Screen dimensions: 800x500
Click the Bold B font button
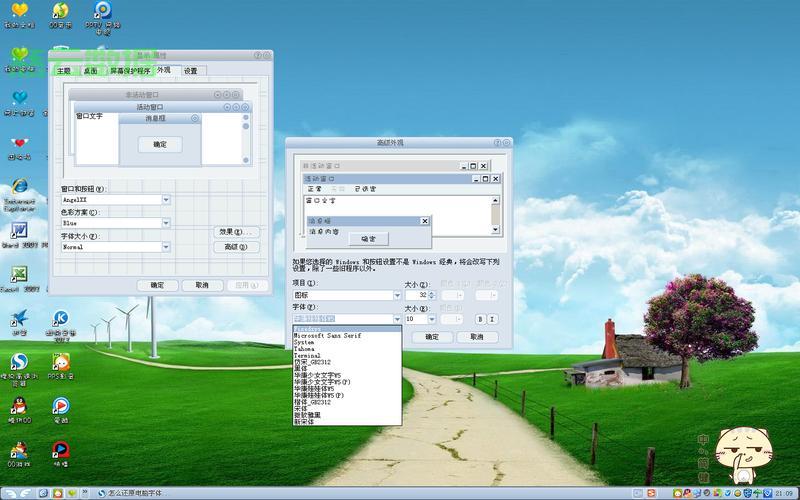(479, 319)
